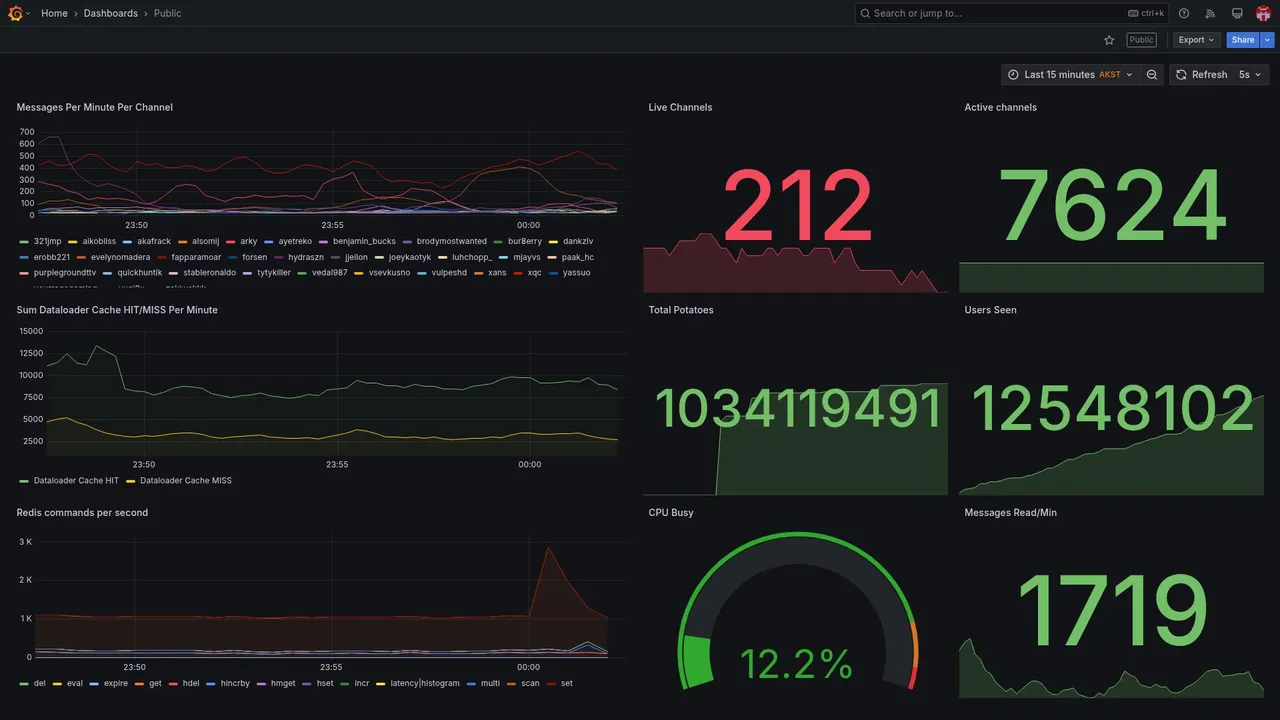
Task: Click the blue Share button
Action: (1243, 40)
